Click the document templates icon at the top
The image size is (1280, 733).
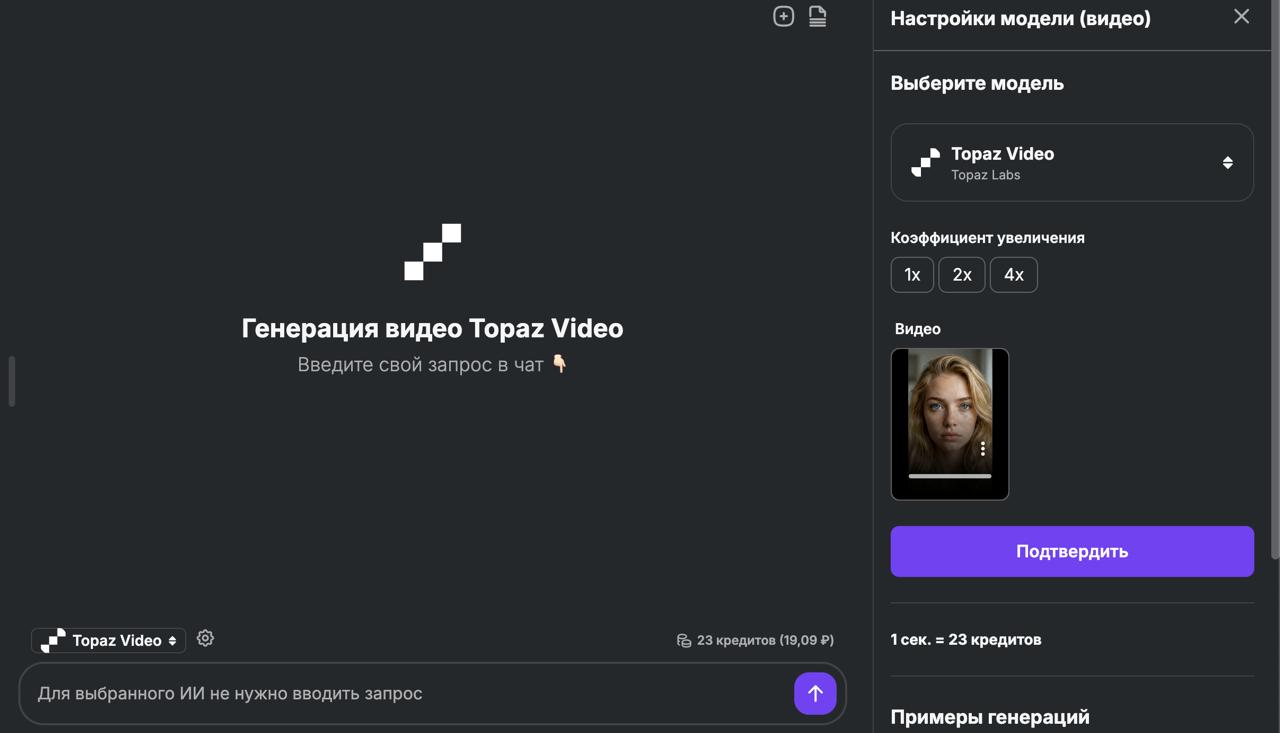817,15
